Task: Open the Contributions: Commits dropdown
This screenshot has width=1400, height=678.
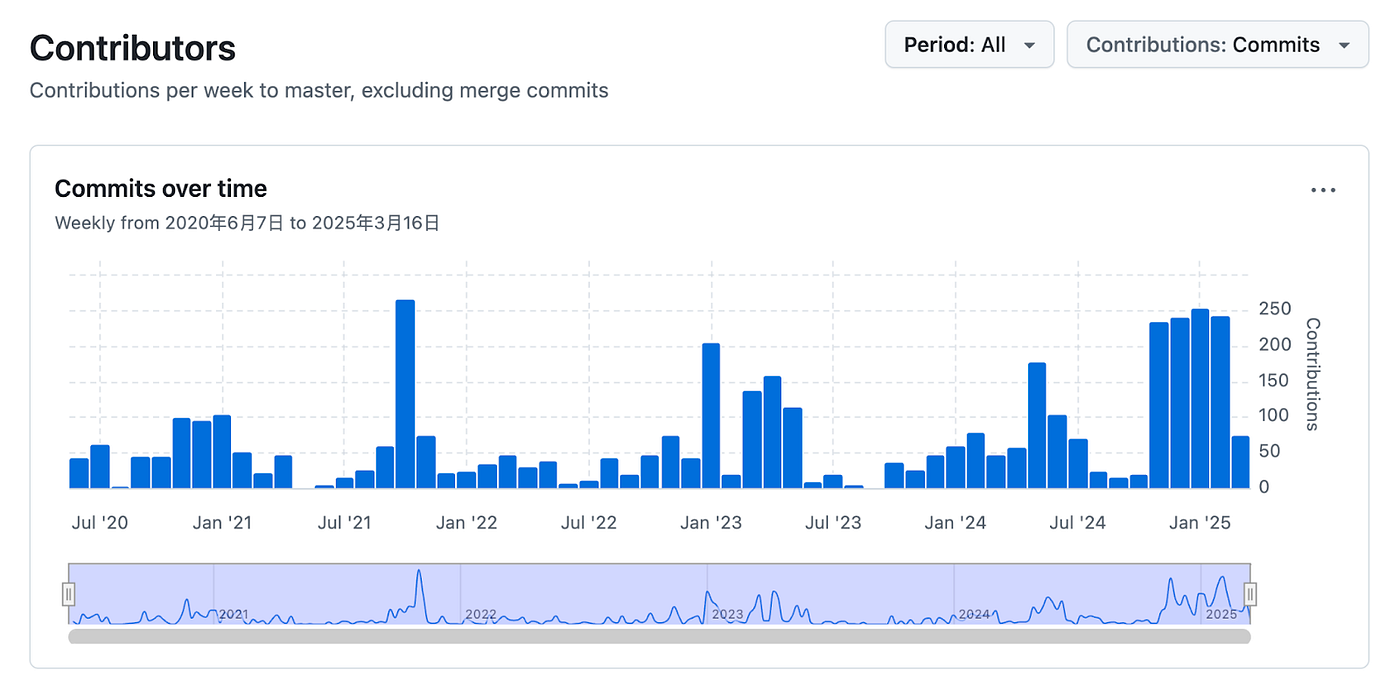Action: [1217, 45]
